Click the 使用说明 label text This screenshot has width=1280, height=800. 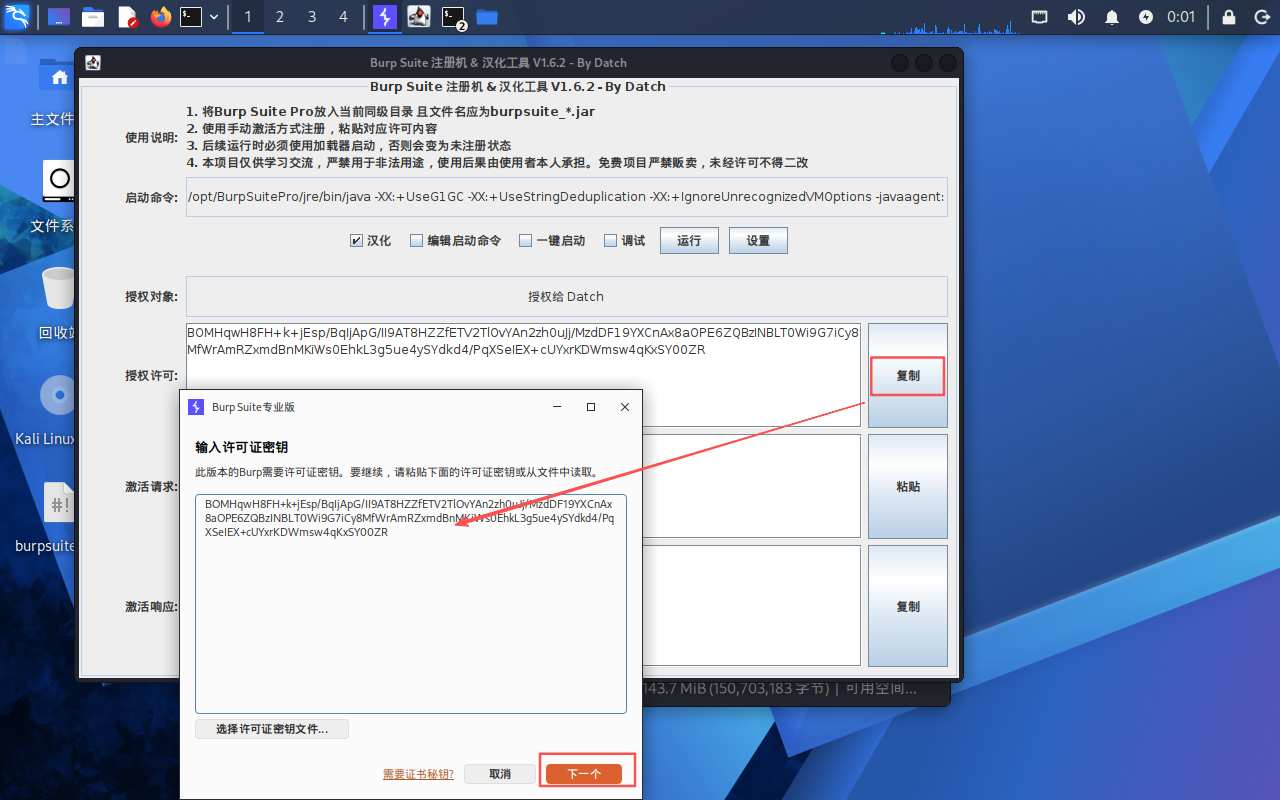click(x=151, y=137)
